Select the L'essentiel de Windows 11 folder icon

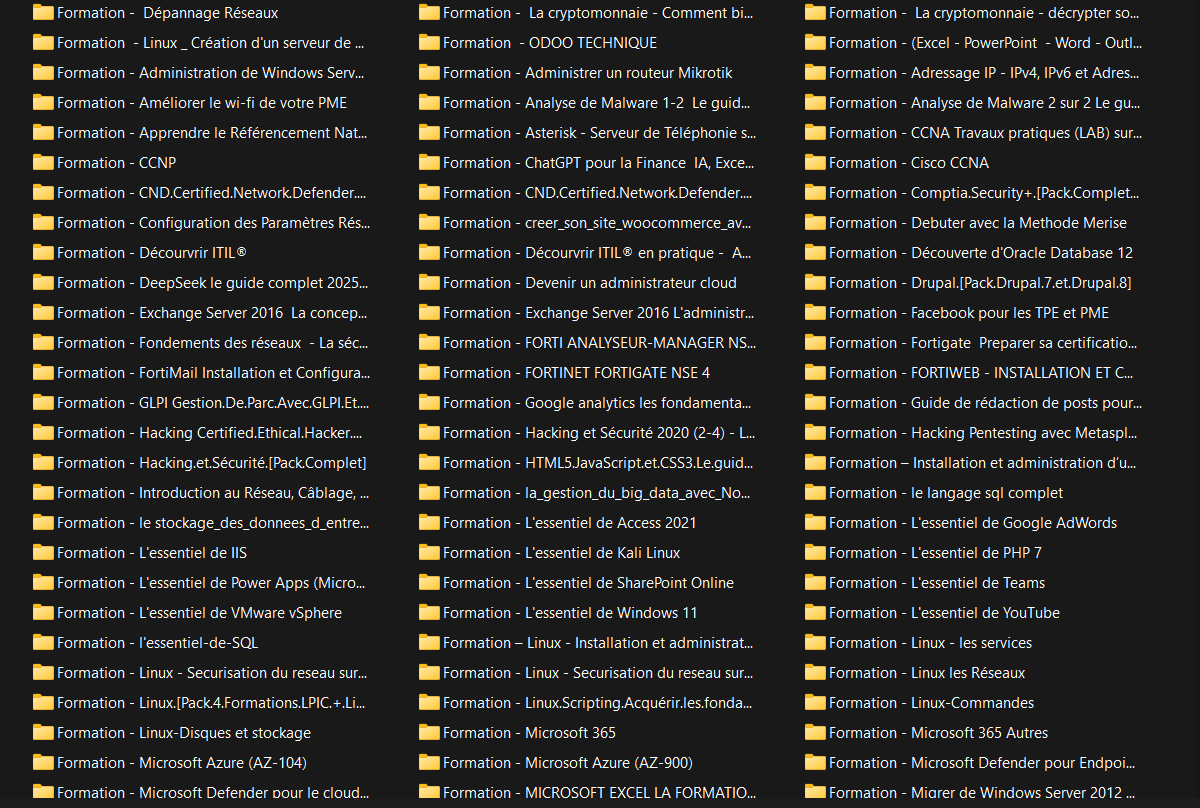coord(429,613)
